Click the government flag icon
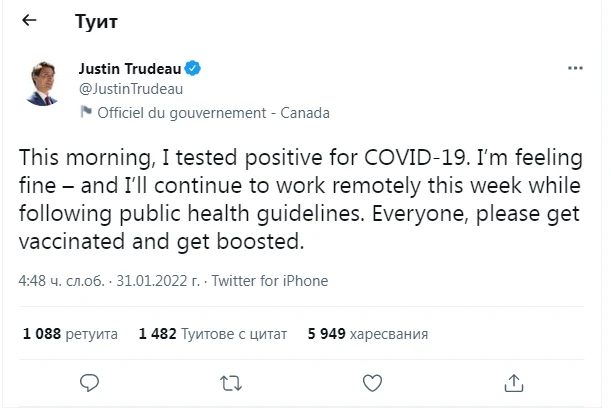 85,113
